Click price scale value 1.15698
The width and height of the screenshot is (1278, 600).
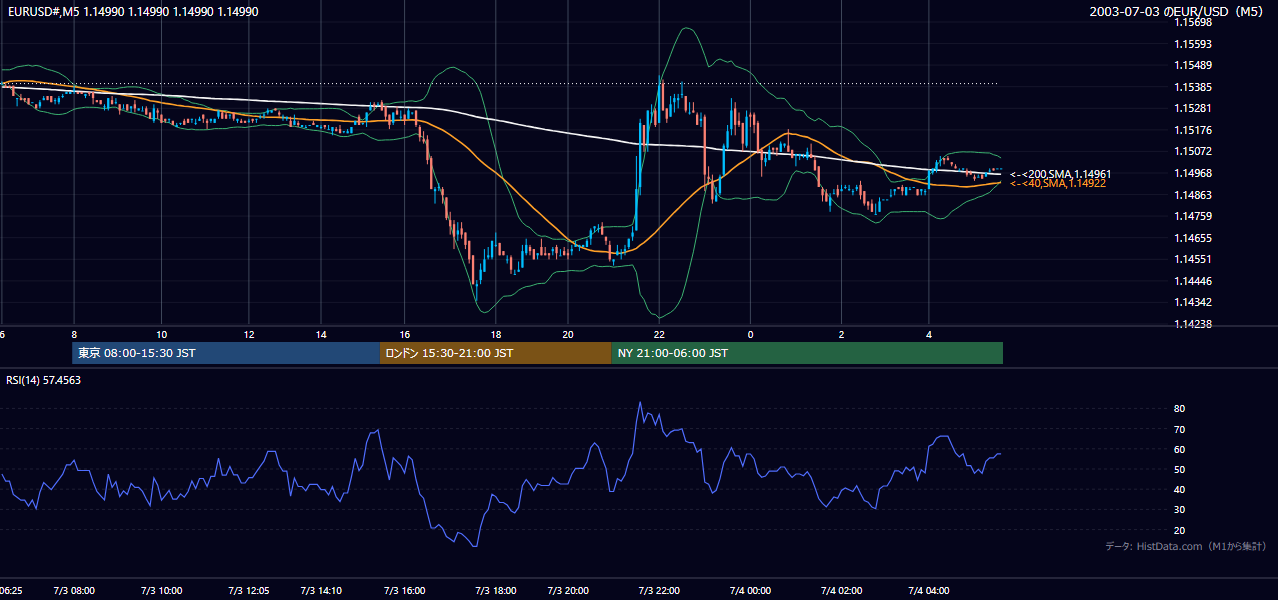tap(1193, 22)
